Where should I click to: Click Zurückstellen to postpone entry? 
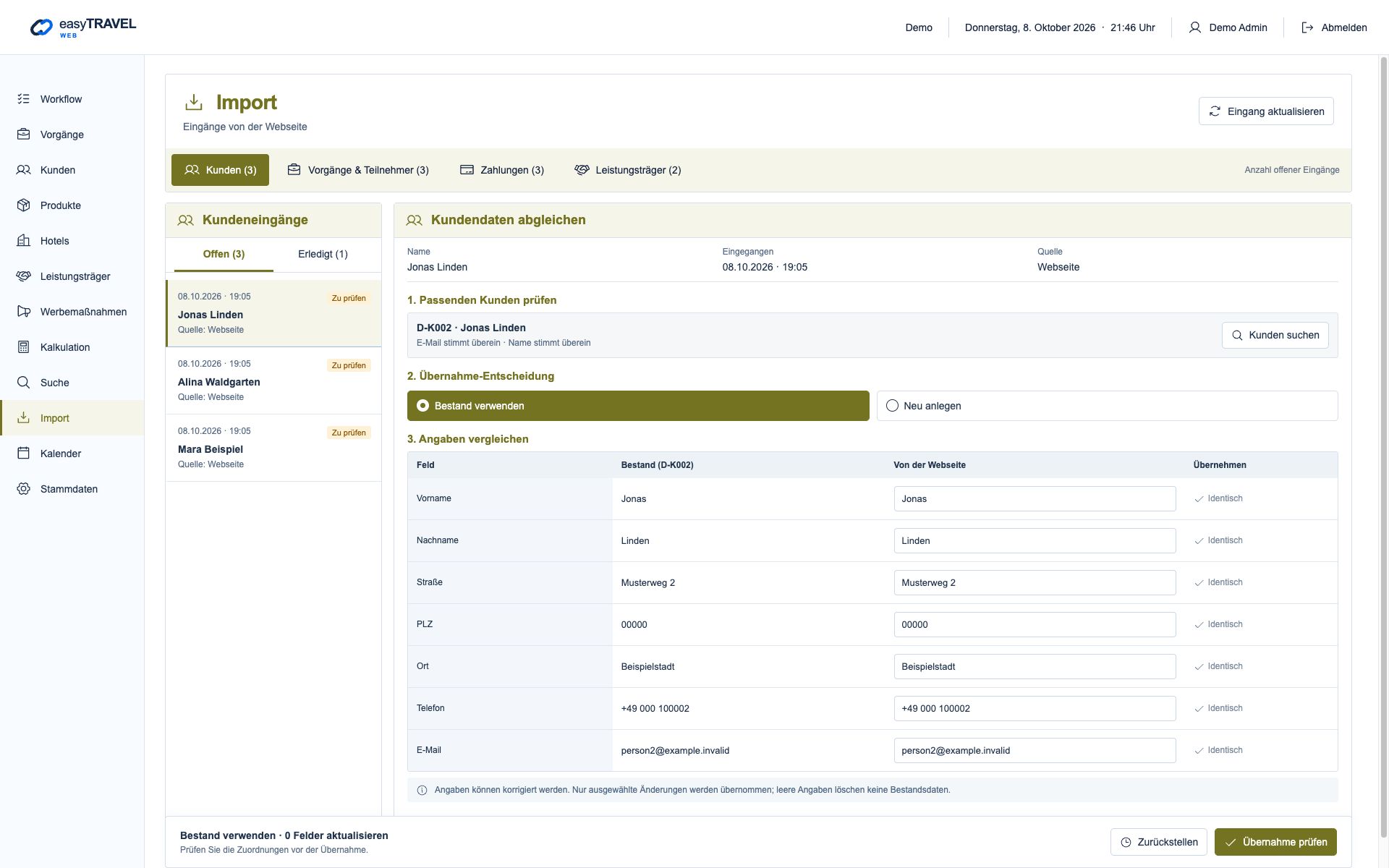(1159, 842)
